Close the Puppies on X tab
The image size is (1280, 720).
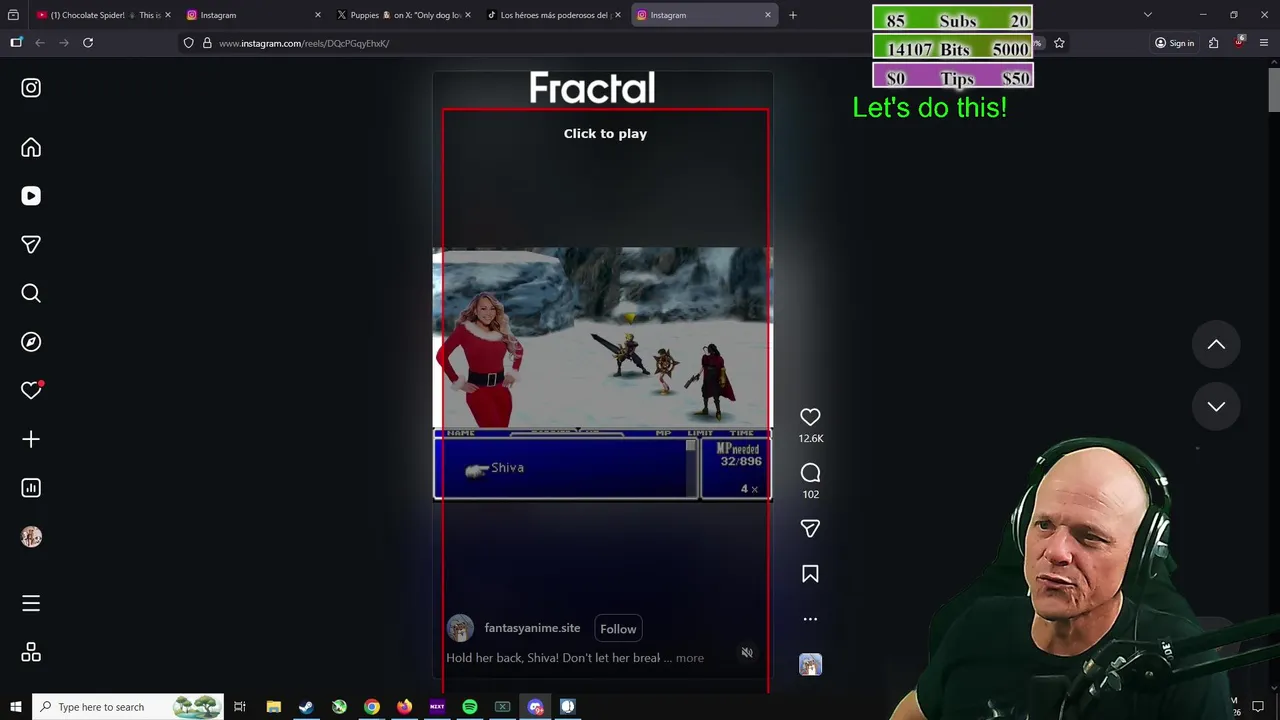coord(468,15)
